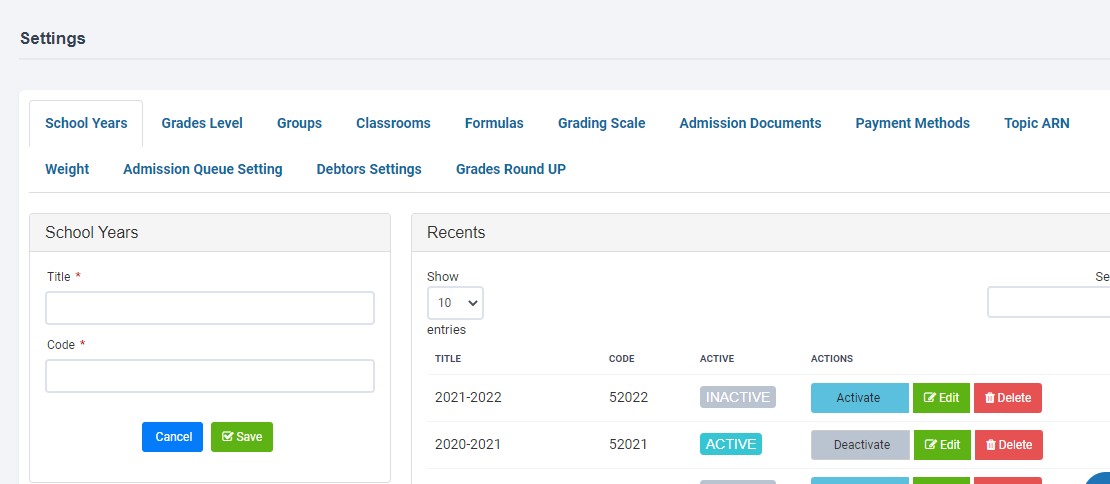
Task: Select the Formulas tab
Action: click(494, 123)
